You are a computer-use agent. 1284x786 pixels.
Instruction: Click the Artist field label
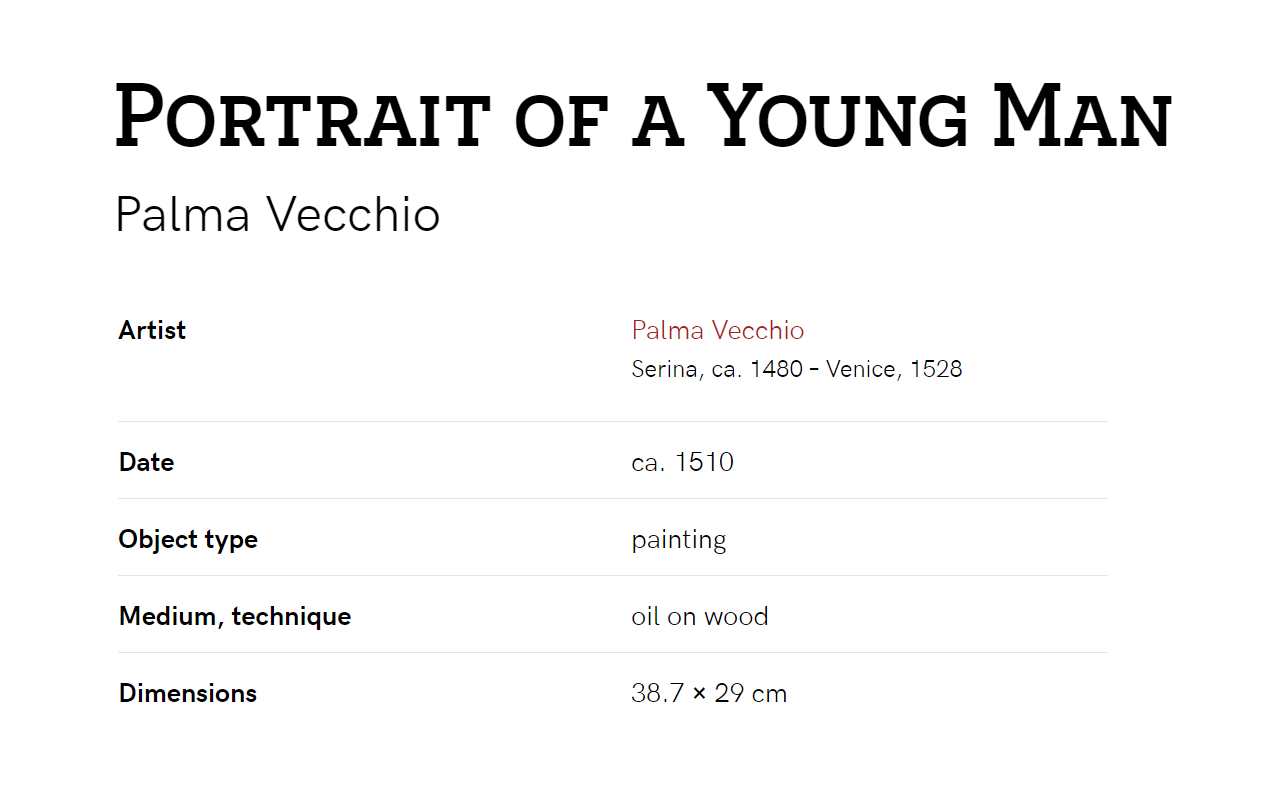coord(152,330)
